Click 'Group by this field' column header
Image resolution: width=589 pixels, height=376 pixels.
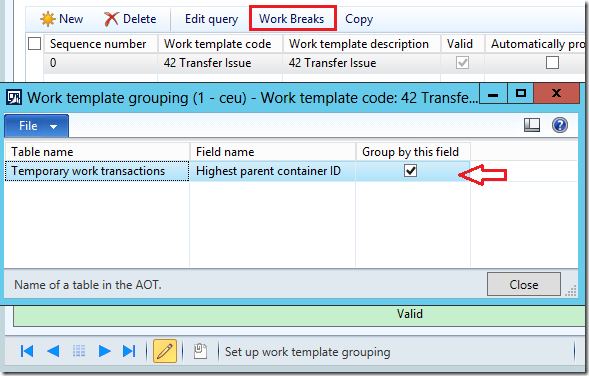(x=413, y=152)
